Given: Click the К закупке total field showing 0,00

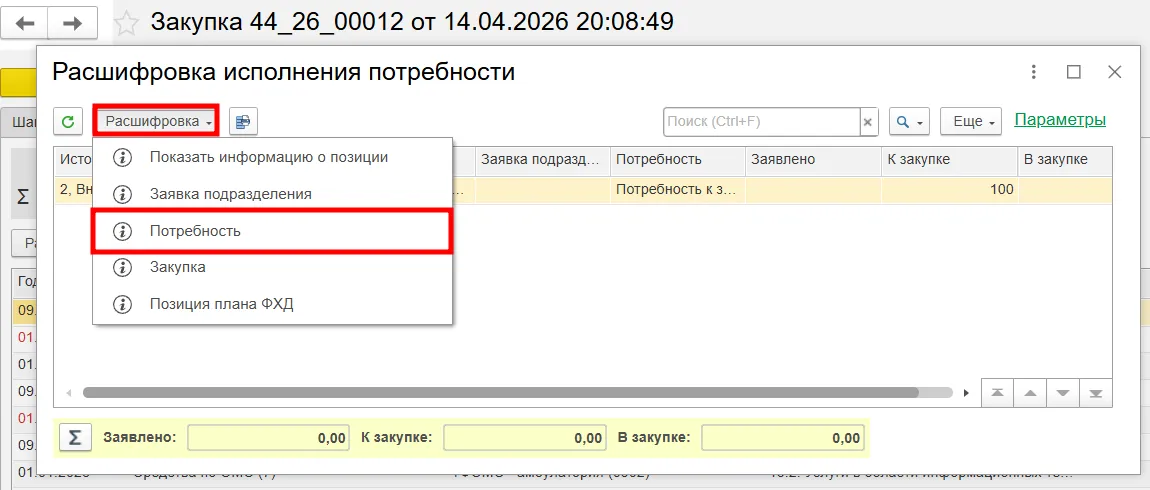Looking at the screenshot, I should click(x=525, y=438).
